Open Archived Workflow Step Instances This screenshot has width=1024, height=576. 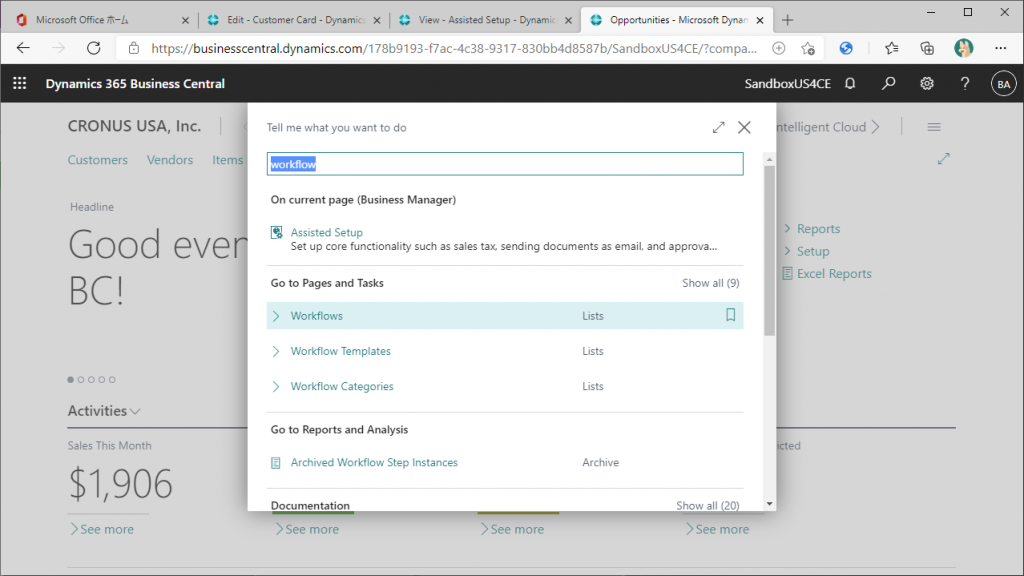[374, 462]
